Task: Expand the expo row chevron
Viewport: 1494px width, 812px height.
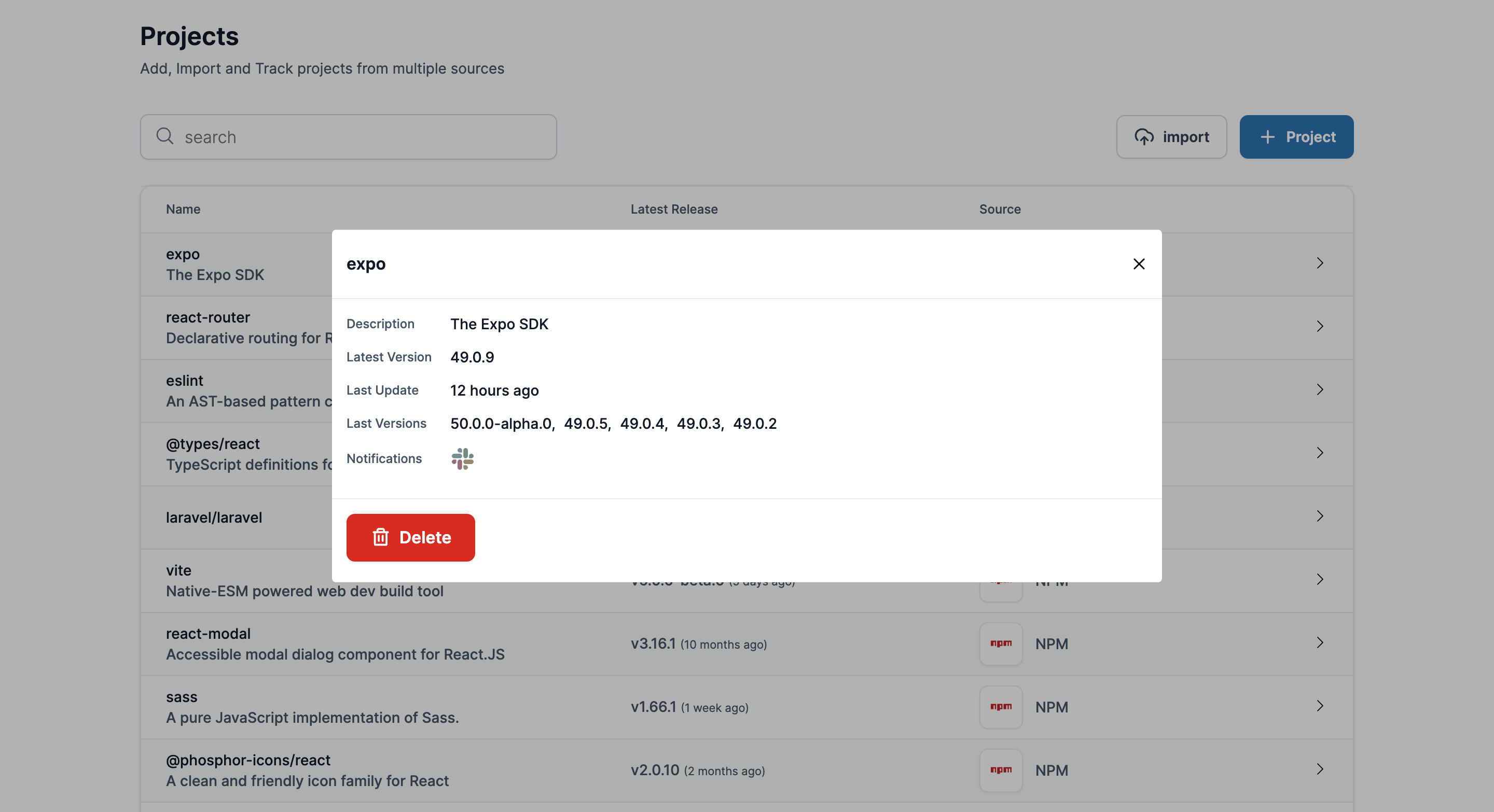Action: click(x=1319, y=263)
